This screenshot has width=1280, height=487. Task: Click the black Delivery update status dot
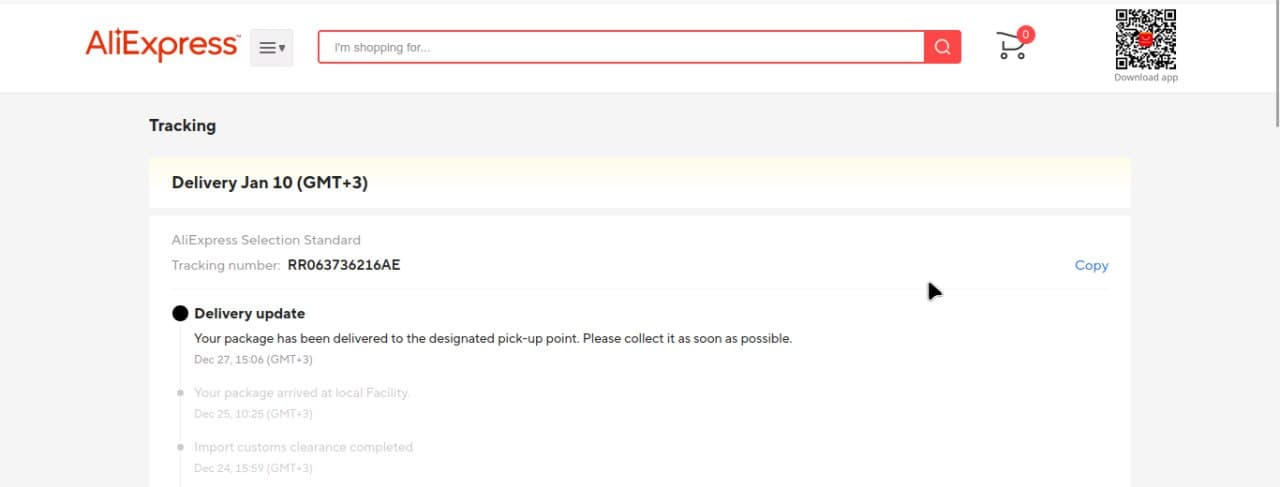coord(180,313)
